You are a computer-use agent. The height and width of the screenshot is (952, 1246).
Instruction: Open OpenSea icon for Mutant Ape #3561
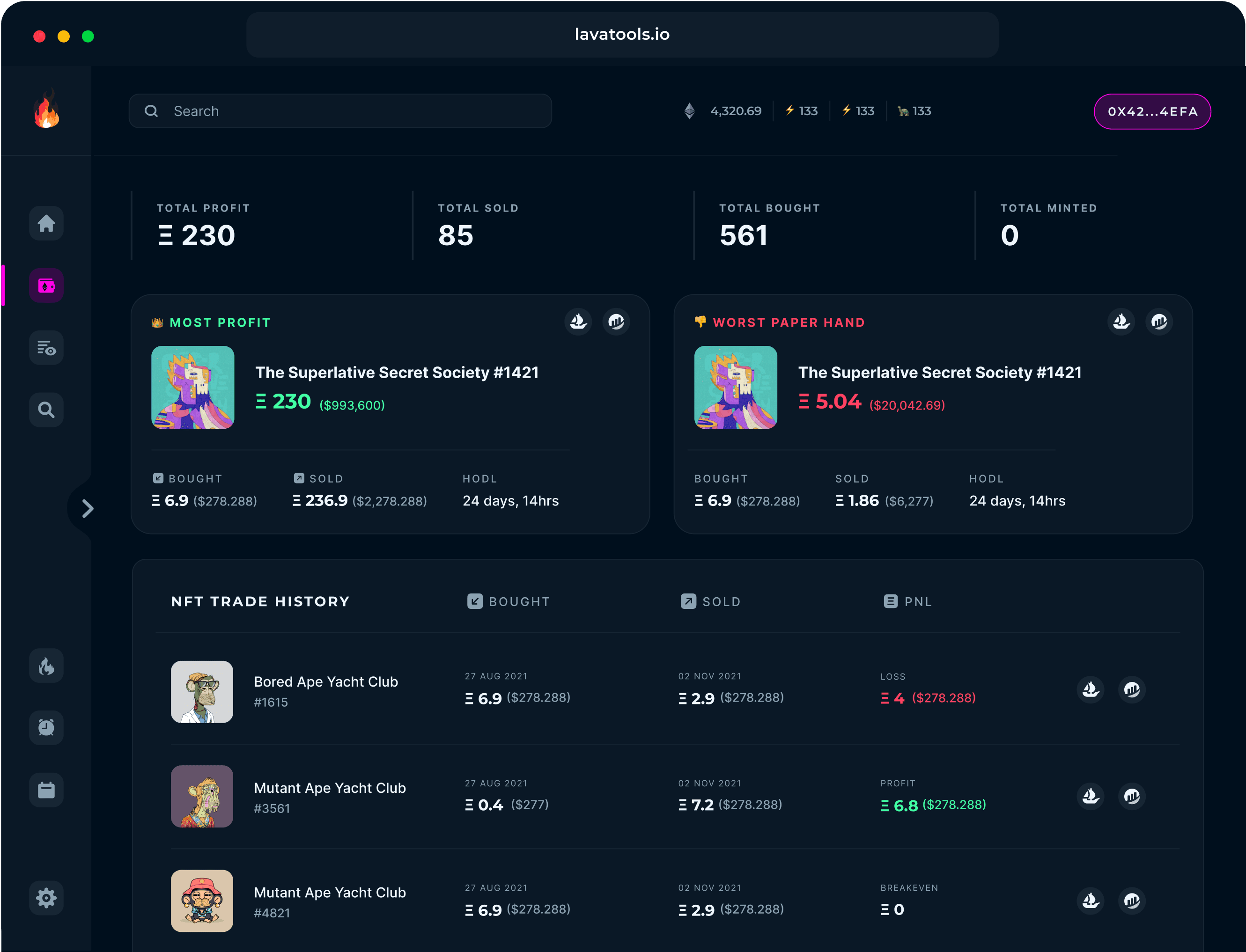[x=1091, y=796]
